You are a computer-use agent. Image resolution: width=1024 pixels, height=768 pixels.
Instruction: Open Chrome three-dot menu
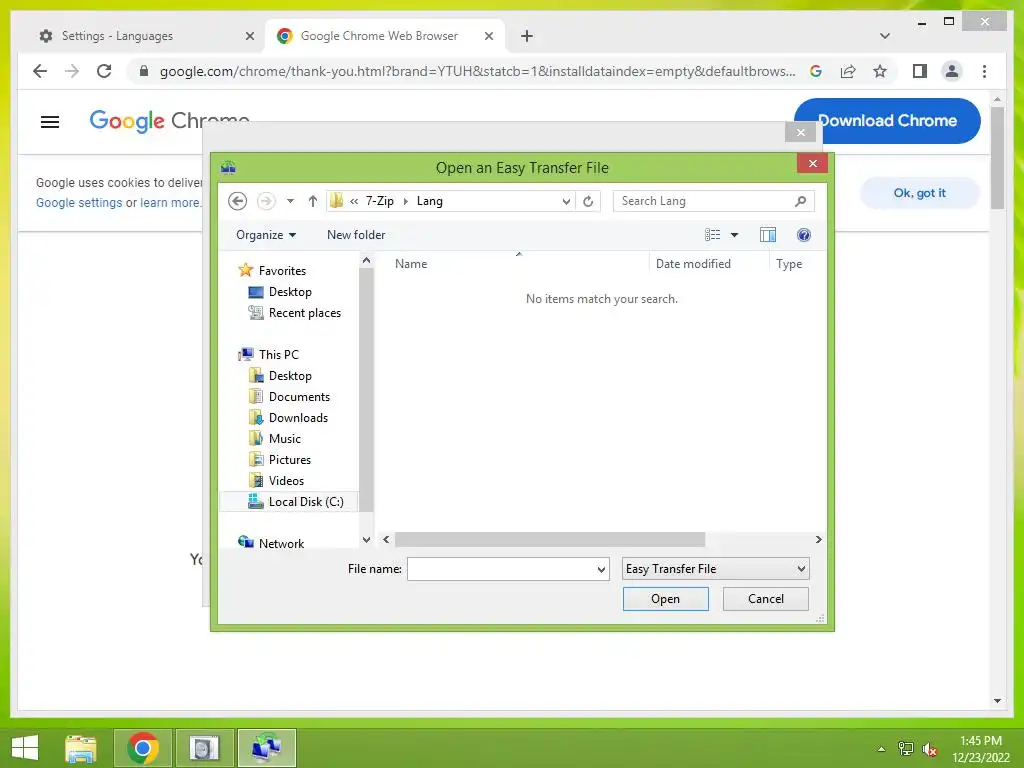click(984, 71)
